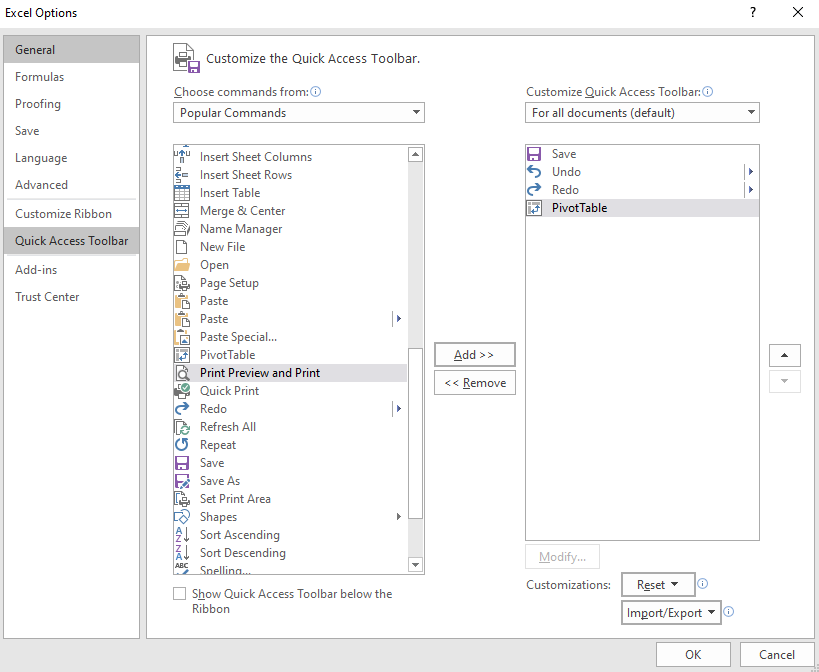Click the Insert Table icon in commands list

182,193
